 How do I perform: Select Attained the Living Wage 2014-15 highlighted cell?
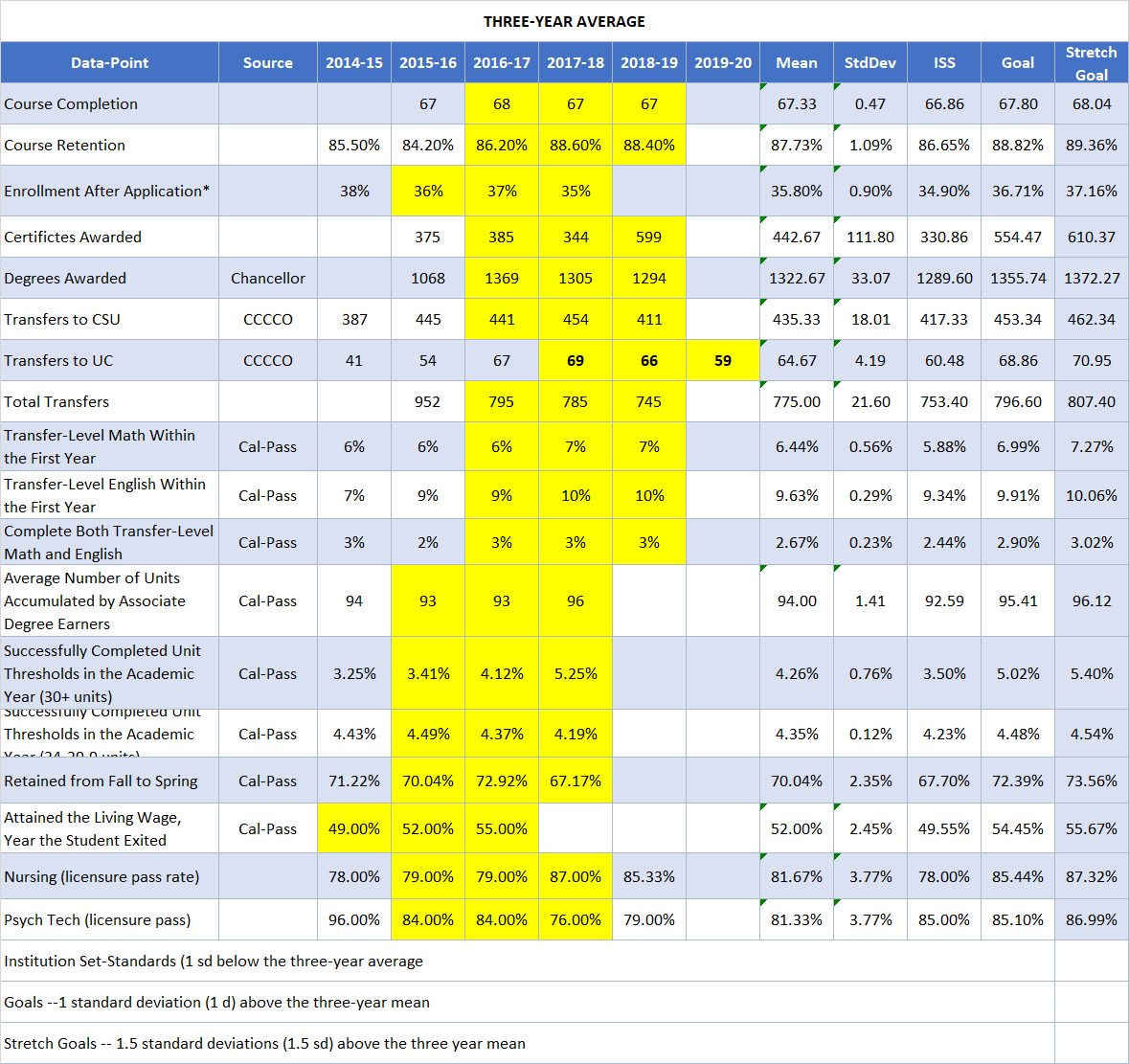(354, 829)
